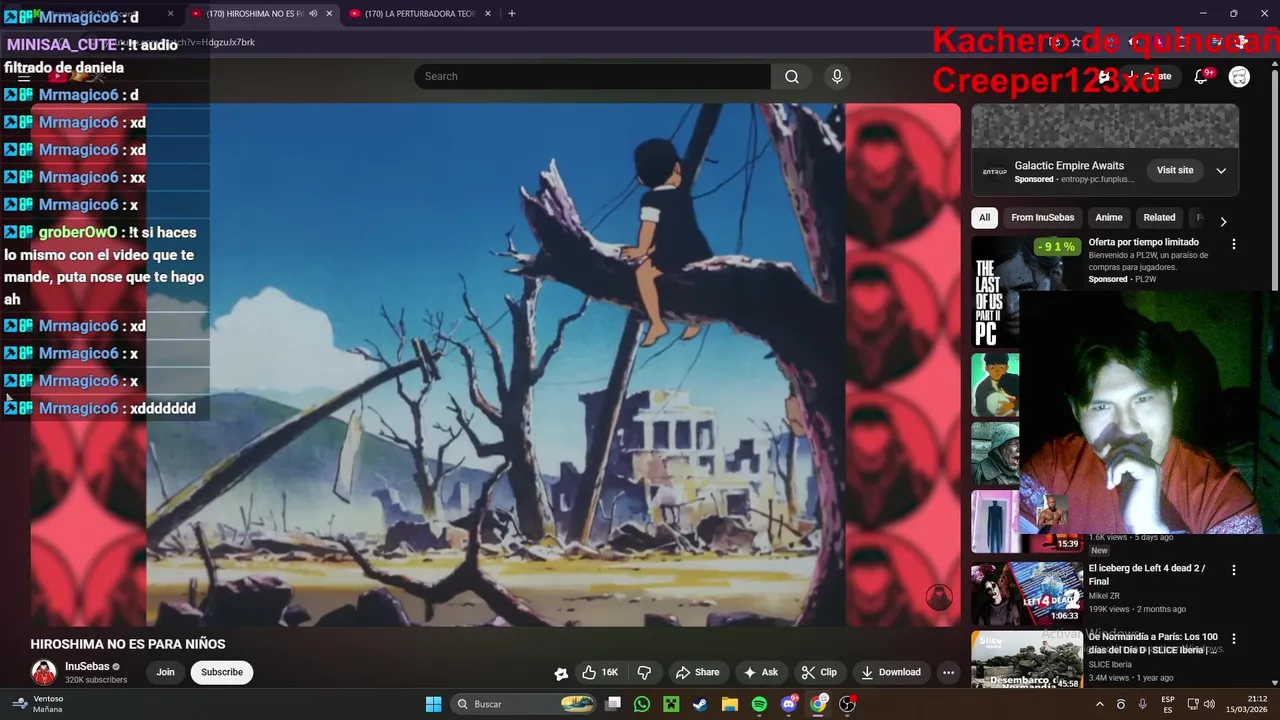Open Minecraft creeper icon in taskbar
The image size is (1280, 720).
point(671,704)
